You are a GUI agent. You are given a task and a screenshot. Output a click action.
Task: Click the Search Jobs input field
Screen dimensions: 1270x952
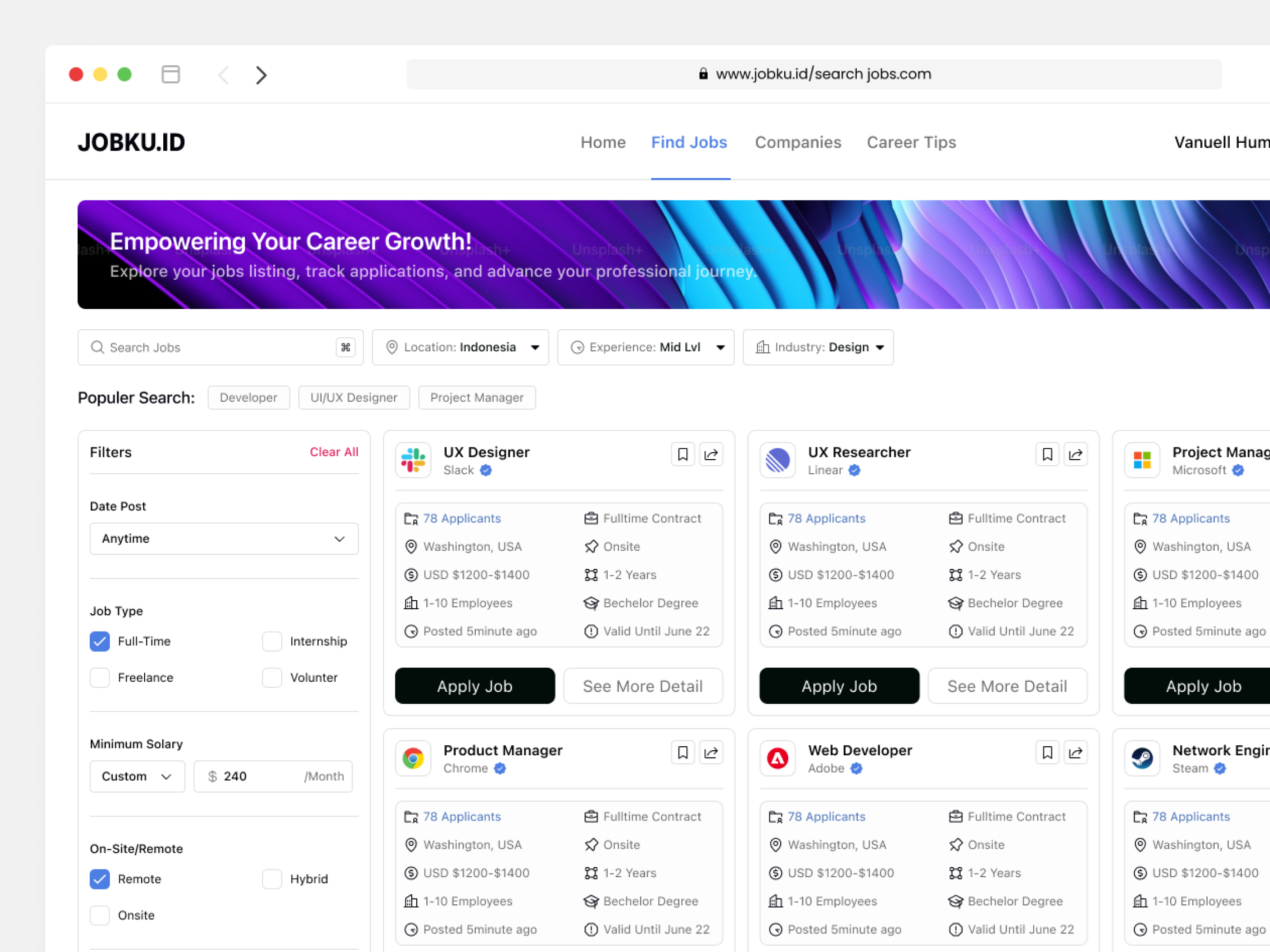point(212,347)
